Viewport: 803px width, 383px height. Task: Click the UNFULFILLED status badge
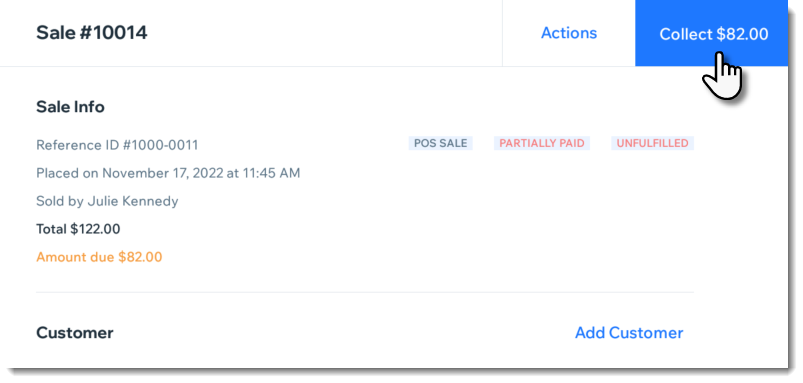652,143
